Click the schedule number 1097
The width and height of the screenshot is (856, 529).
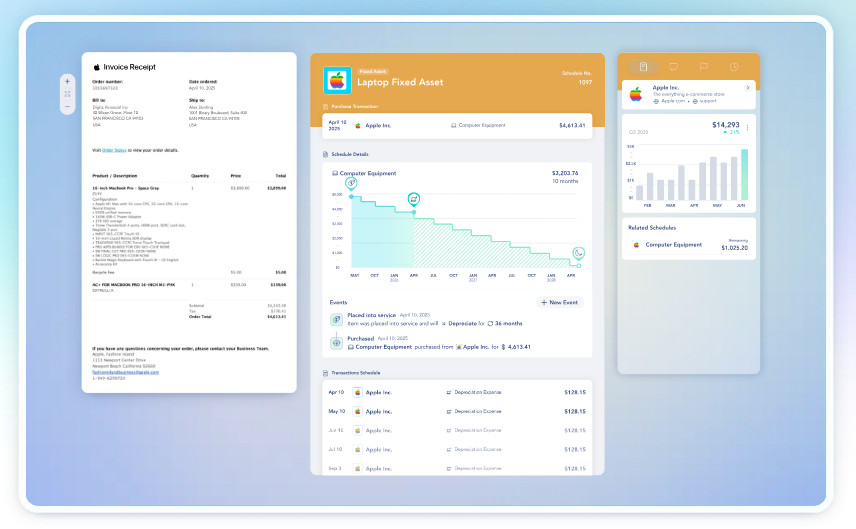(585, 82)
